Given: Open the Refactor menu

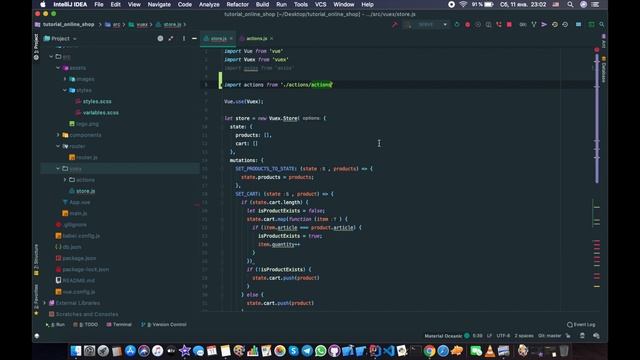Looking at the screenshot, I should pyautogui.click(x=238, y=4).
